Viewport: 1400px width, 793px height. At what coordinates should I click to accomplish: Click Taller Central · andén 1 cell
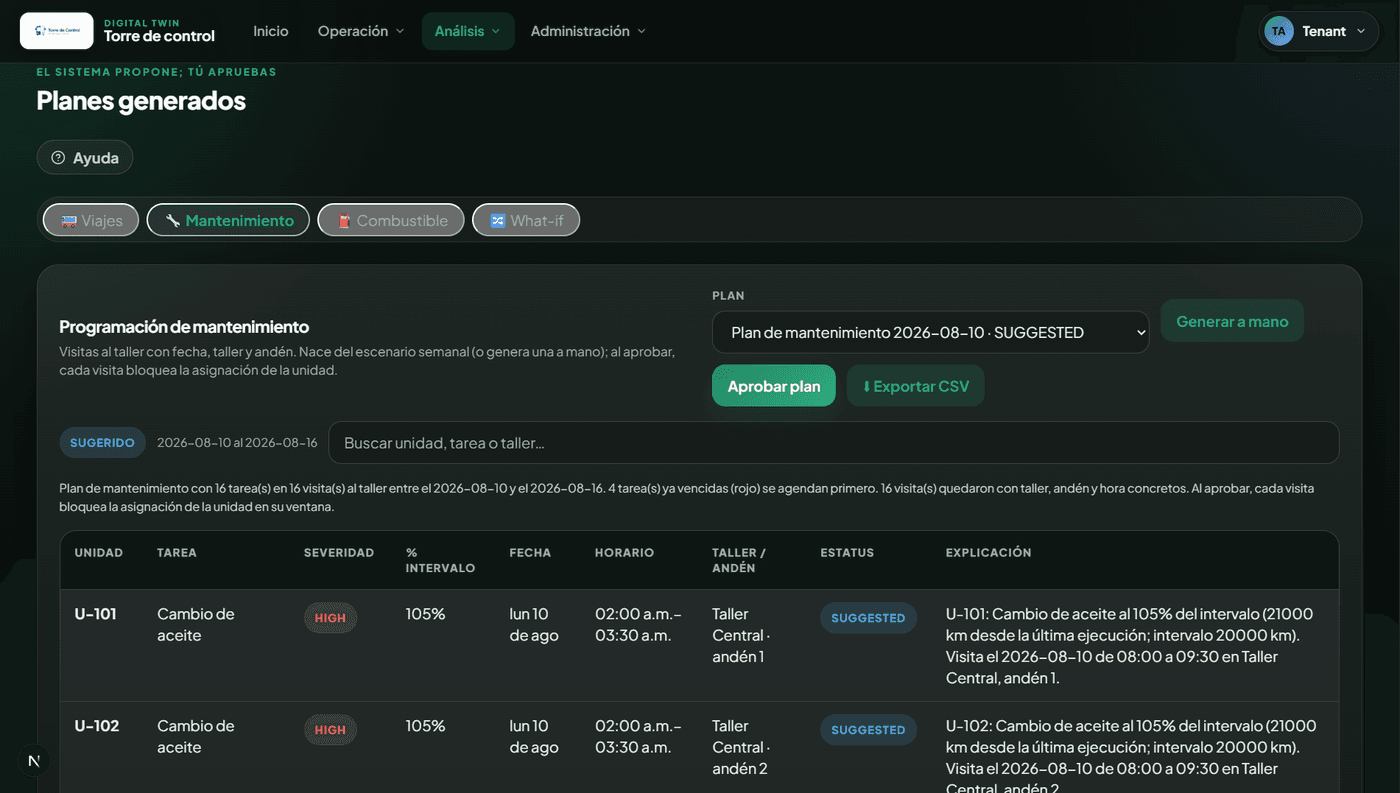[x=741, y=635]
